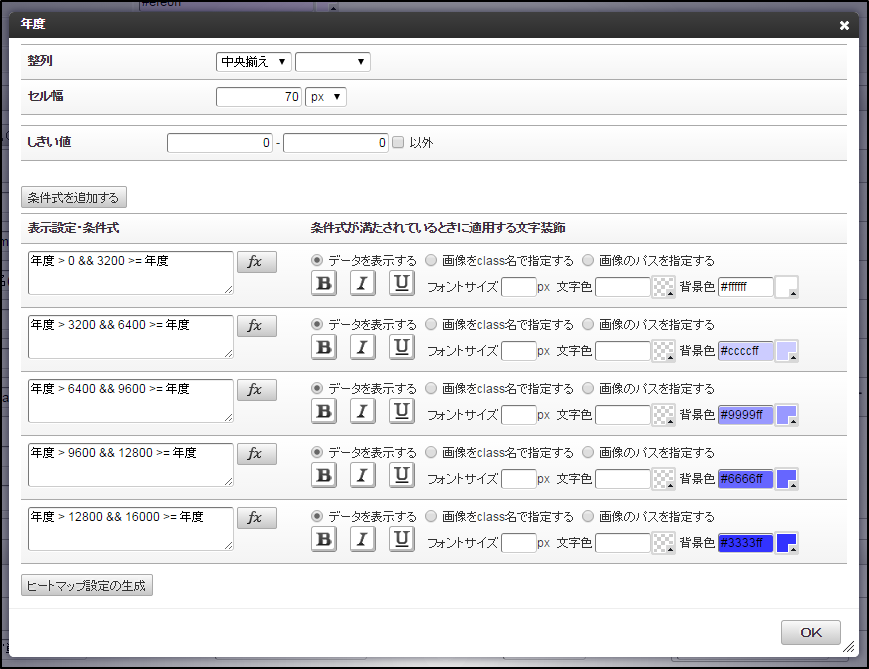Open the fx formula editor for the first condition
This screenshot has width=869, height=669.
(x=259, y=261)
